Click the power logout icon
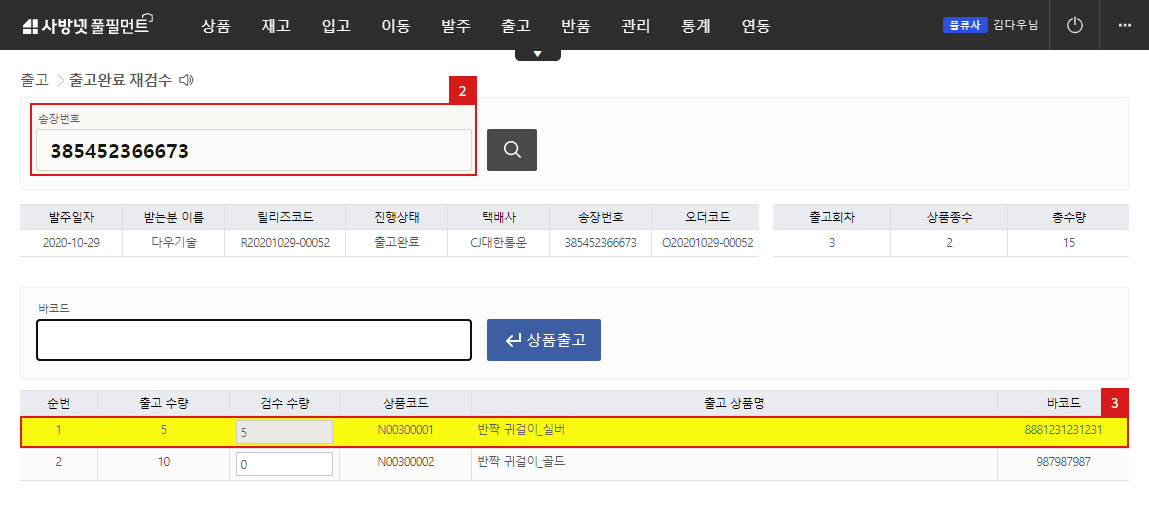The width and height of the screenshot is (1149, 509). point(1074,26)
